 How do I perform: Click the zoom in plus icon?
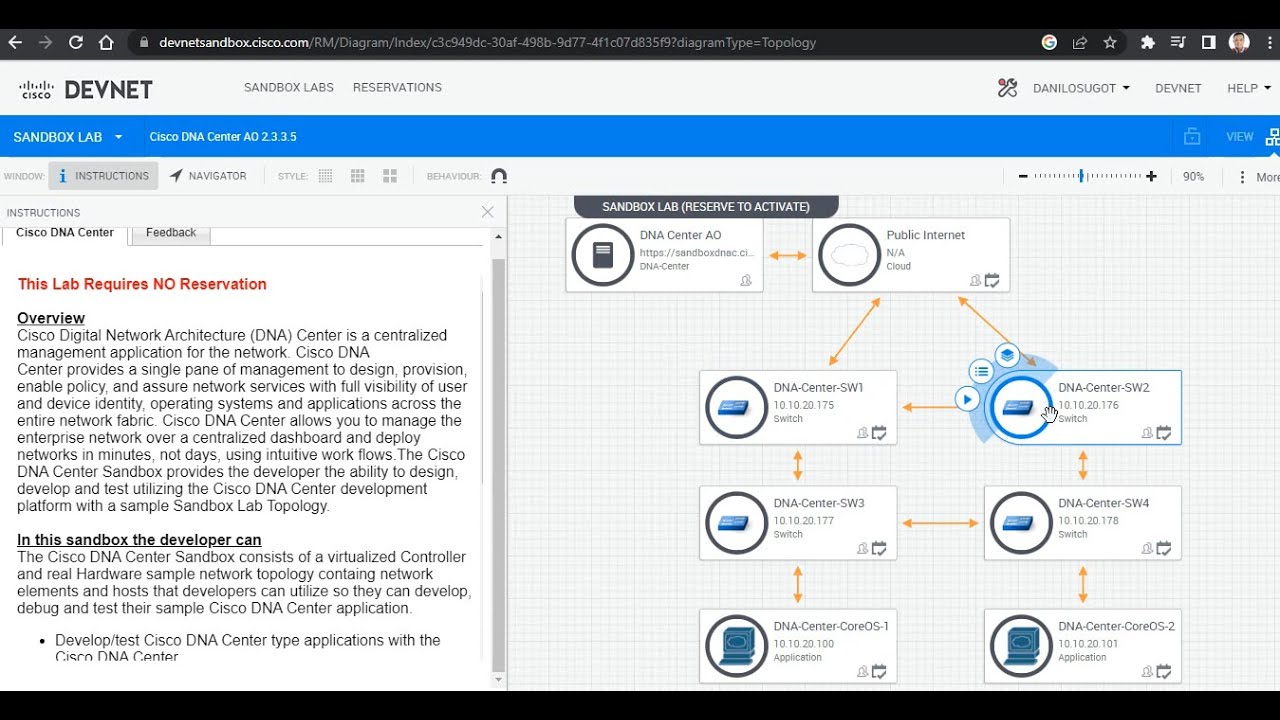[1151, 176]
